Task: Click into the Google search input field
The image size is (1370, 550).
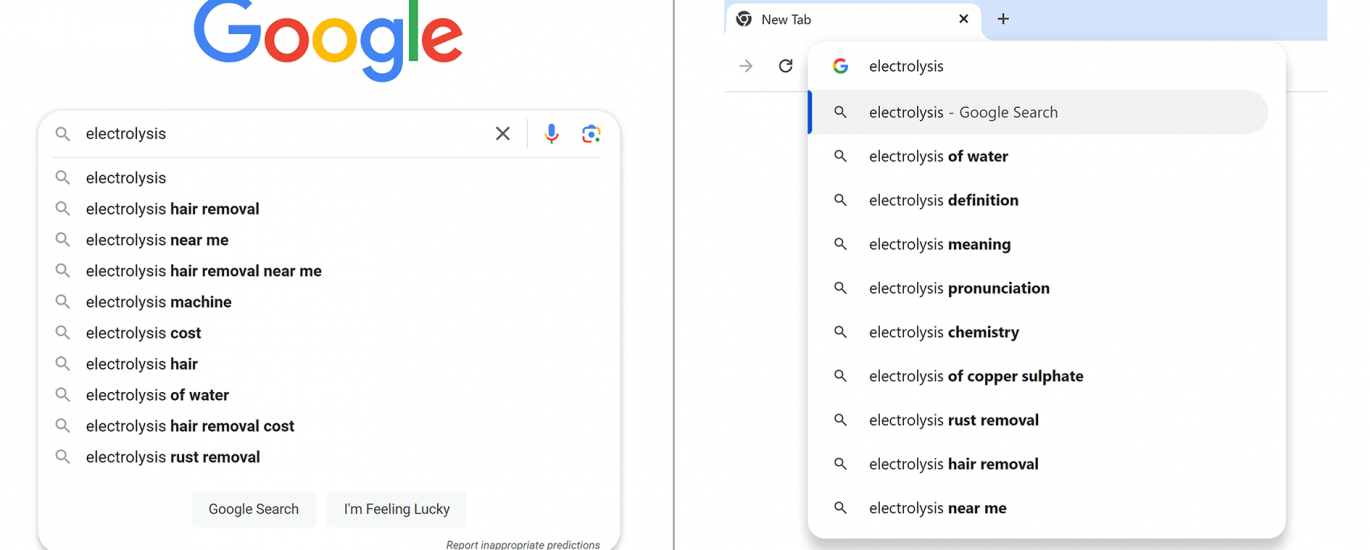Action: [280, 134]
